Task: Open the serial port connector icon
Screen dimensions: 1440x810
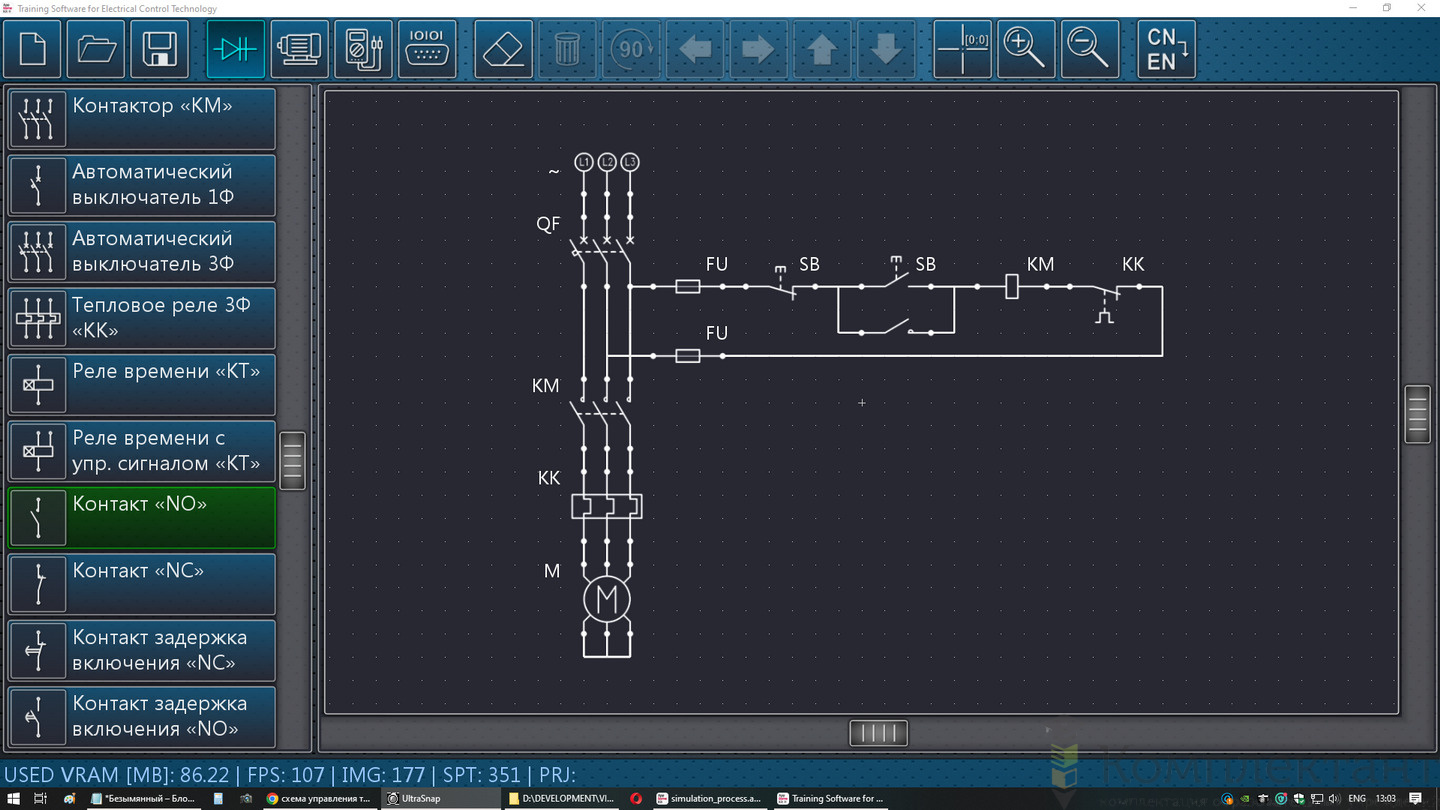Action: pos(427,49)
